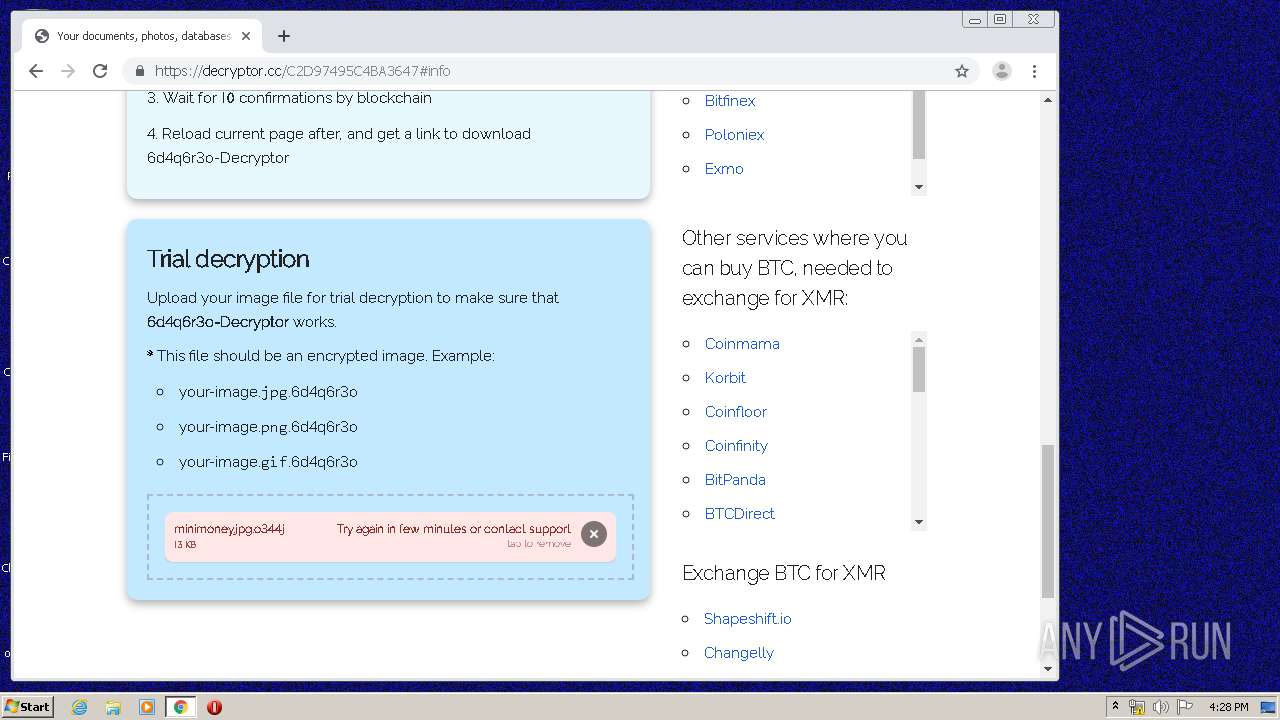Screen dimensions: 1280x720
Task: Open Windows Explorer from taskbar
Action: [113, 707]
